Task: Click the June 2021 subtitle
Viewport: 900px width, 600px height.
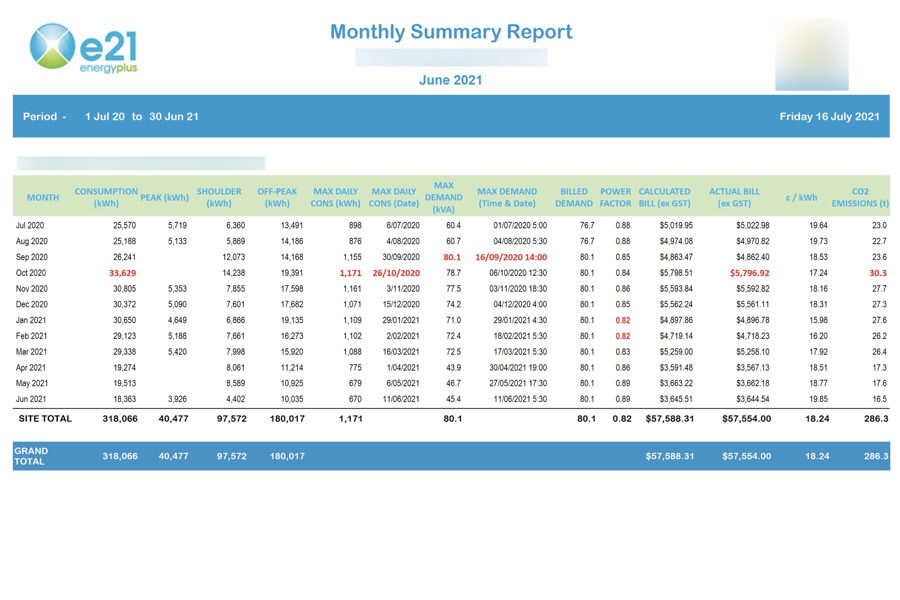Action: (452, 79)
